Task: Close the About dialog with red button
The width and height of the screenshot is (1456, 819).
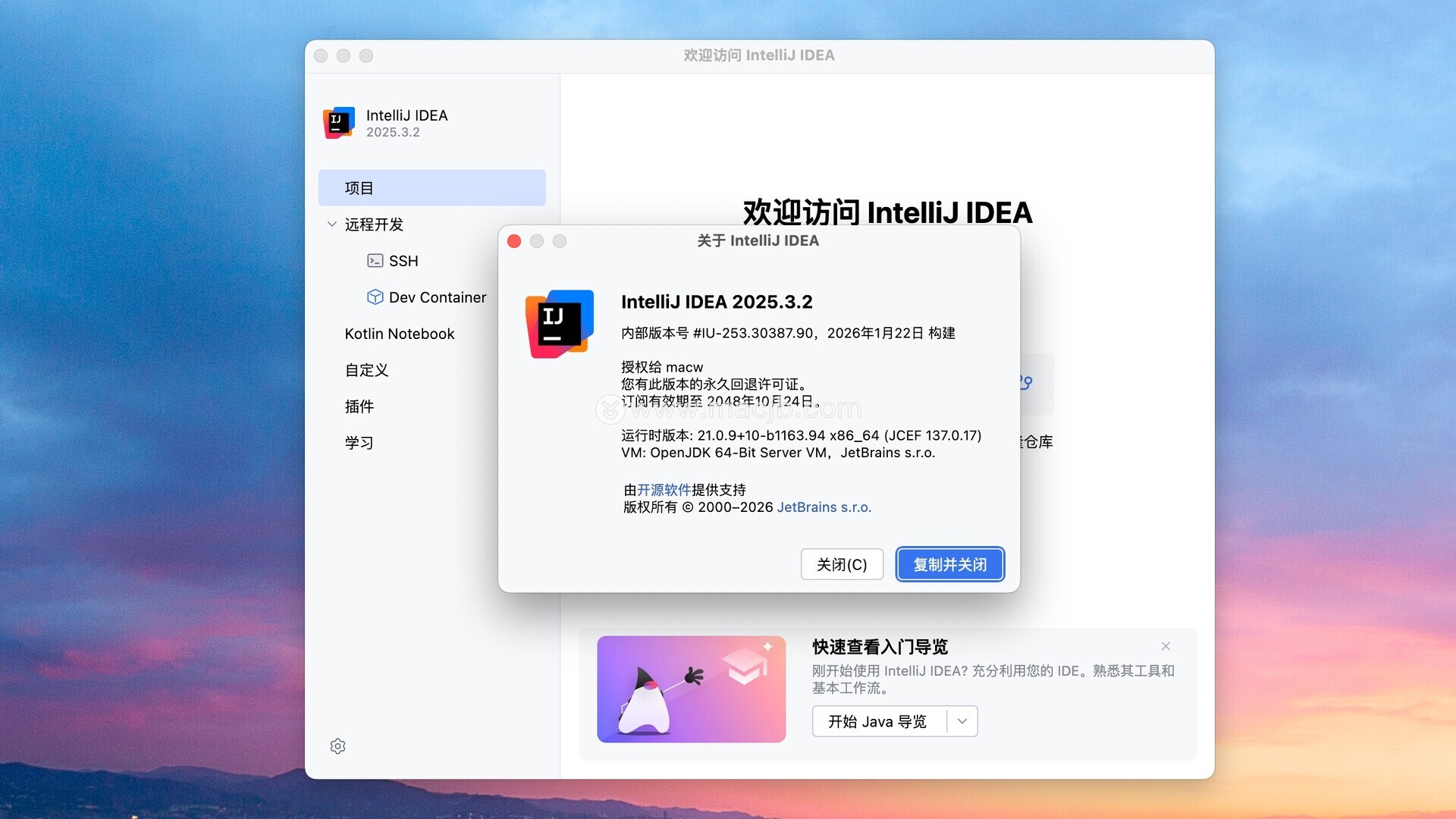Action: click(514, 241)
